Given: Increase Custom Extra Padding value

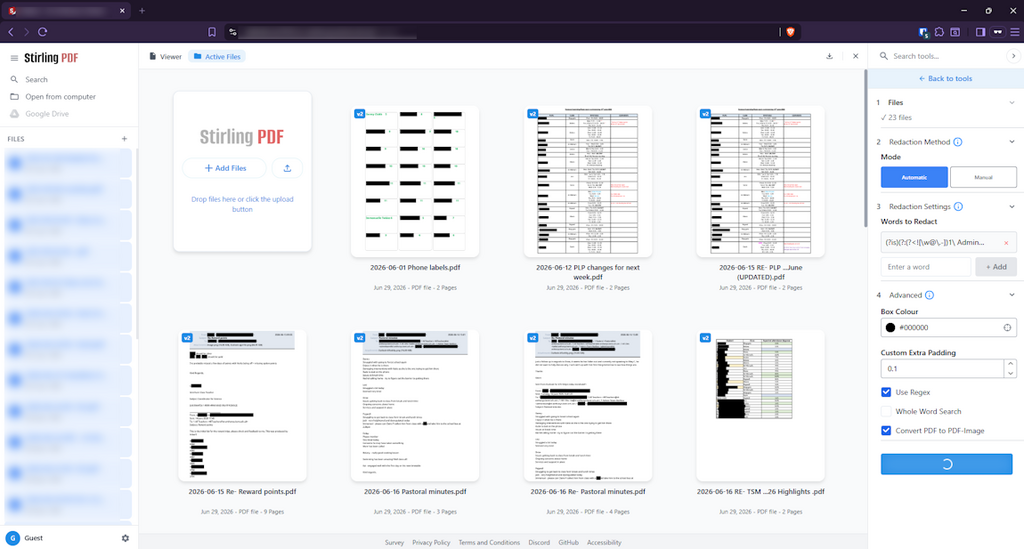Looking at the screenshot, I should pyautogui.click(x=1010, y=364).
